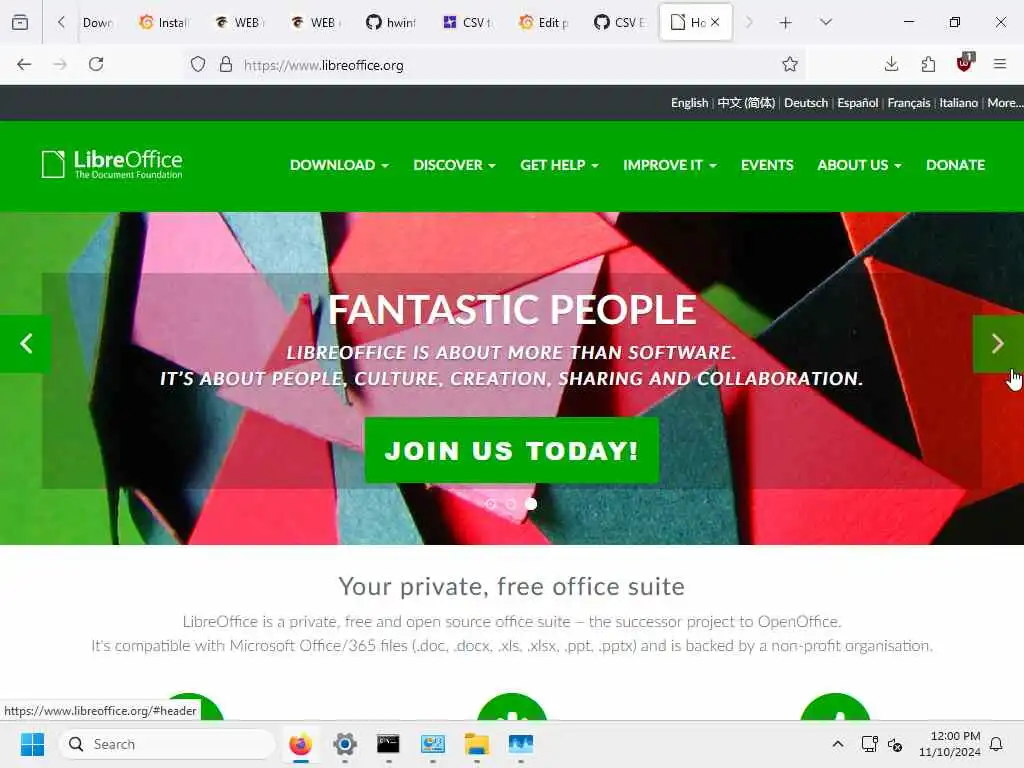Open the EVENTS menu item
Viewport: 1024px width, 768px height.
767,165
